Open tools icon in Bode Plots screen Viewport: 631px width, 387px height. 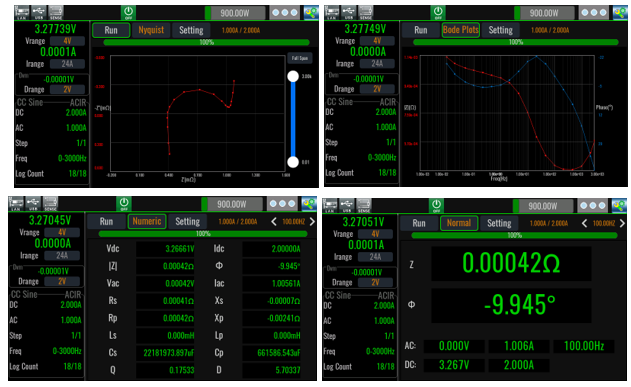(x=620, y=13)
